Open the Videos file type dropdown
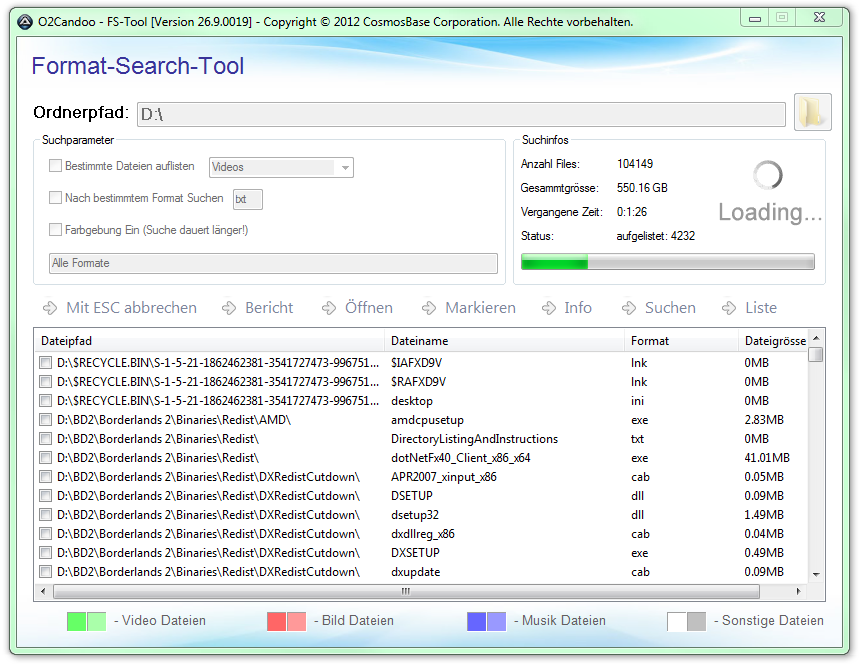859x664 pixels. (346, 168)
